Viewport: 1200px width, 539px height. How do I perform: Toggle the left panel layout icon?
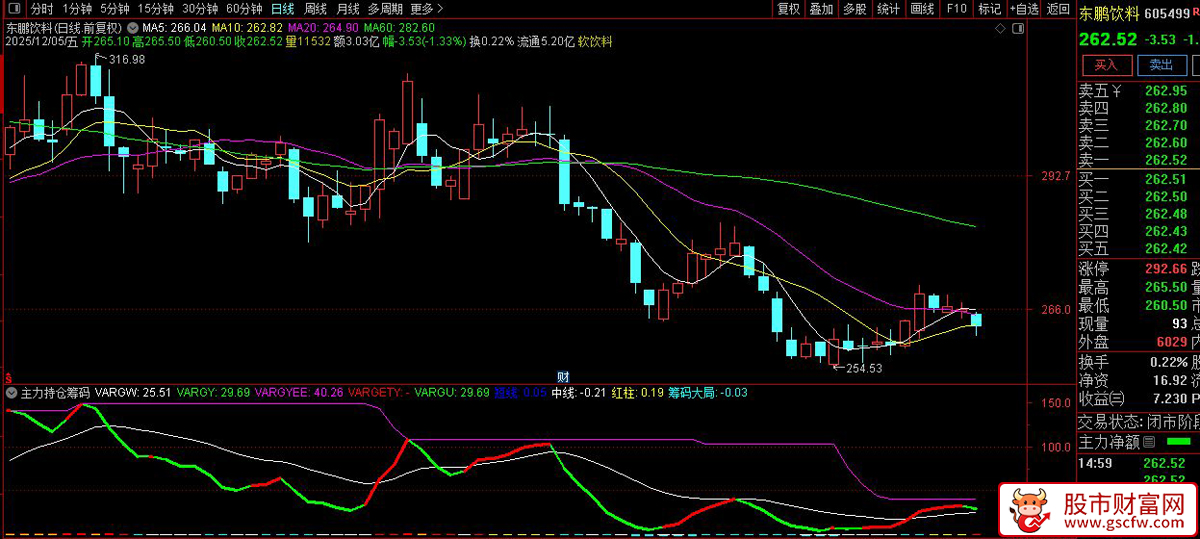[12, 9]
